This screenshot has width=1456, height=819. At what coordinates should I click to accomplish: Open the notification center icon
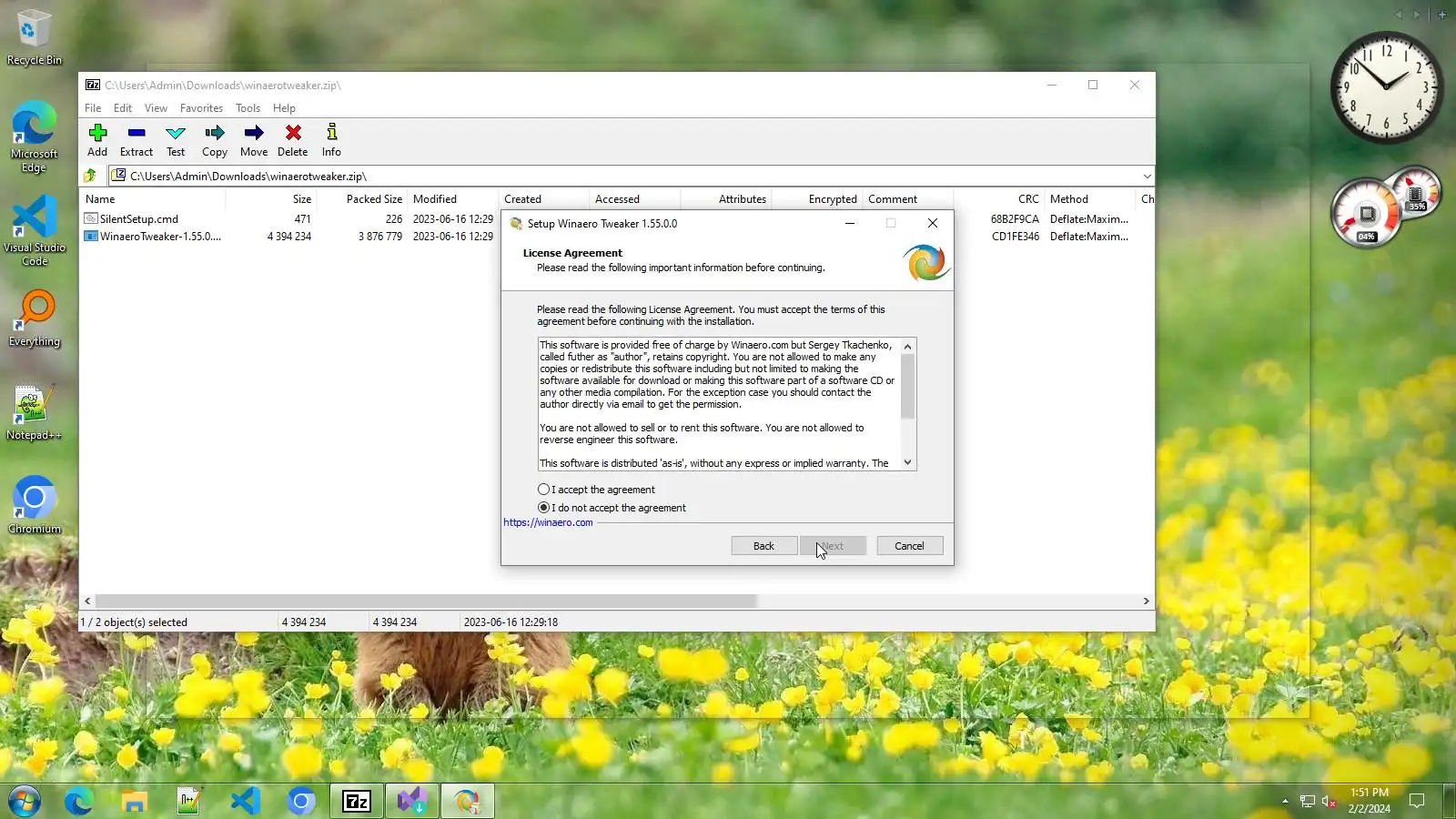point(1417,801)
